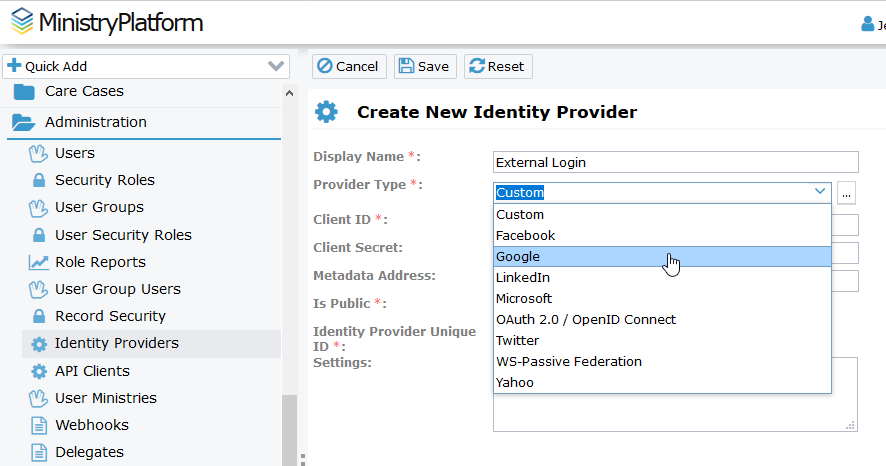Click the hand icon beside User Group Users
886x466 pixels.
click(x=38, y=290)
